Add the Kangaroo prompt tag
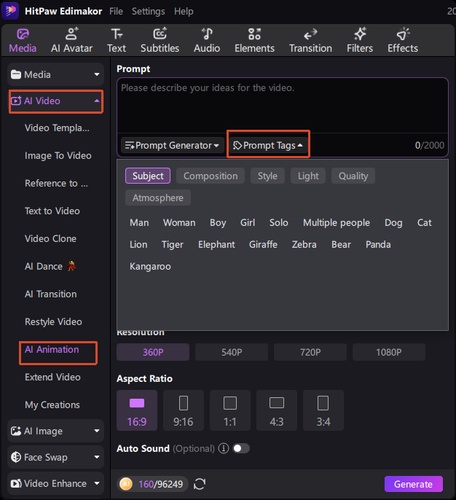Viewport: 456px width, 500px height. 150,266
